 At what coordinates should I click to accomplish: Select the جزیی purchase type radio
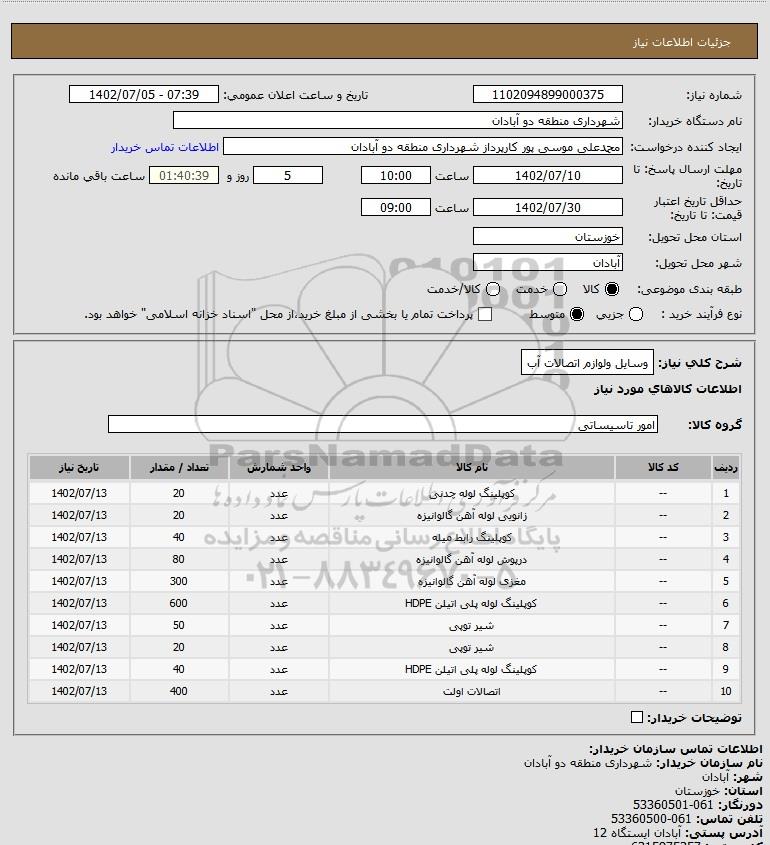[x=636, y=314]
